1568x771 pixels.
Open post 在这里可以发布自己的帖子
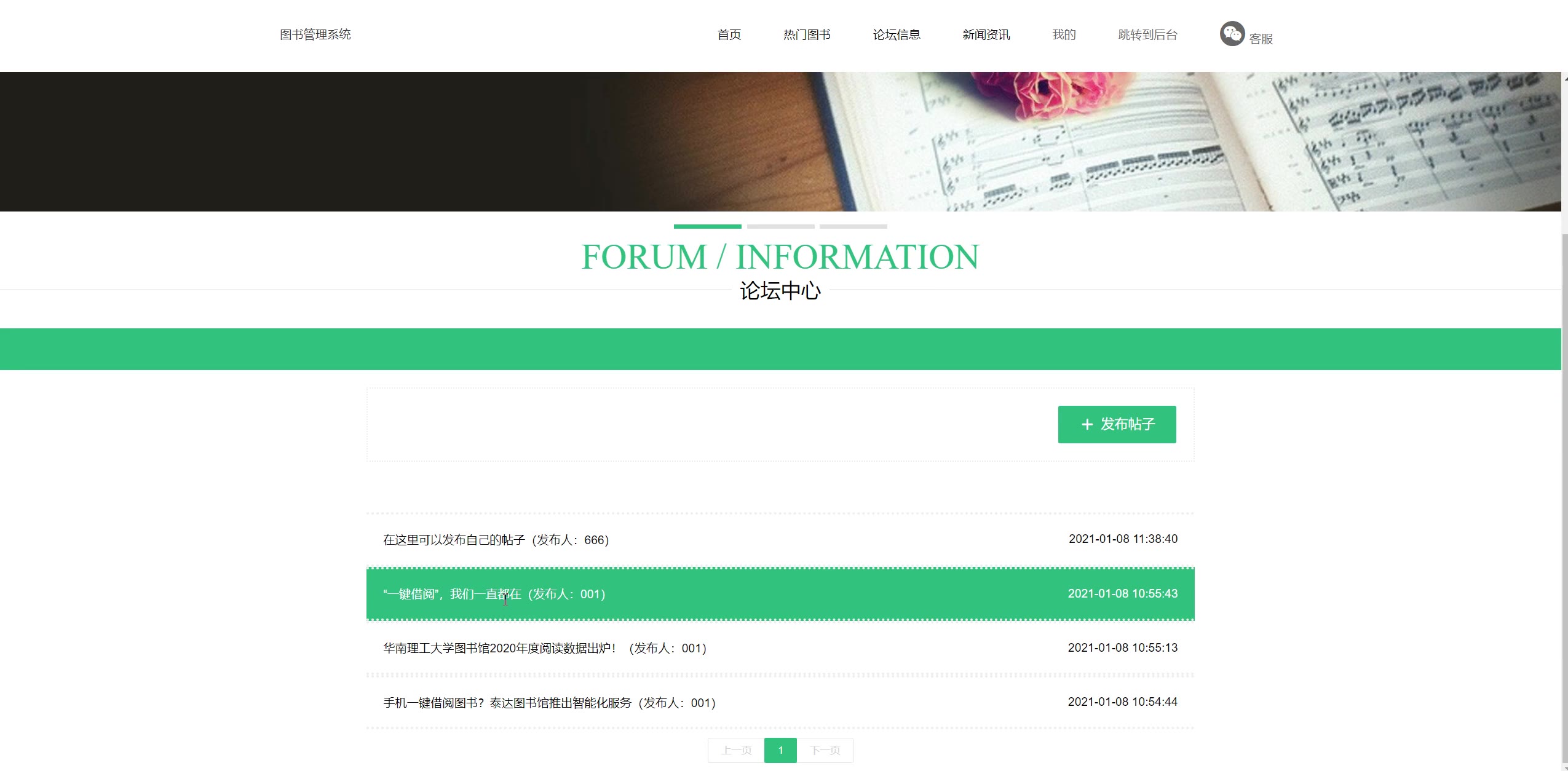pos(496,540)
